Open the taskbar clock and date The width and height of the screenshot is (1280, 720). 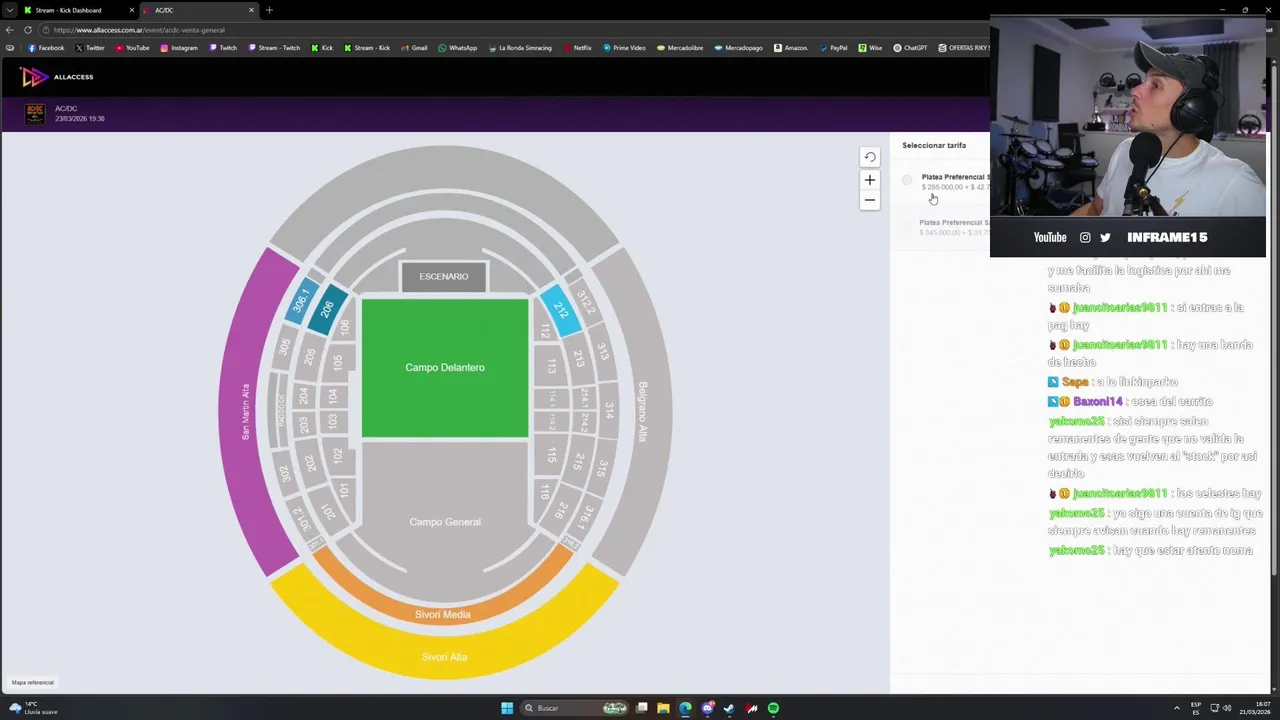coord(1256,708)
